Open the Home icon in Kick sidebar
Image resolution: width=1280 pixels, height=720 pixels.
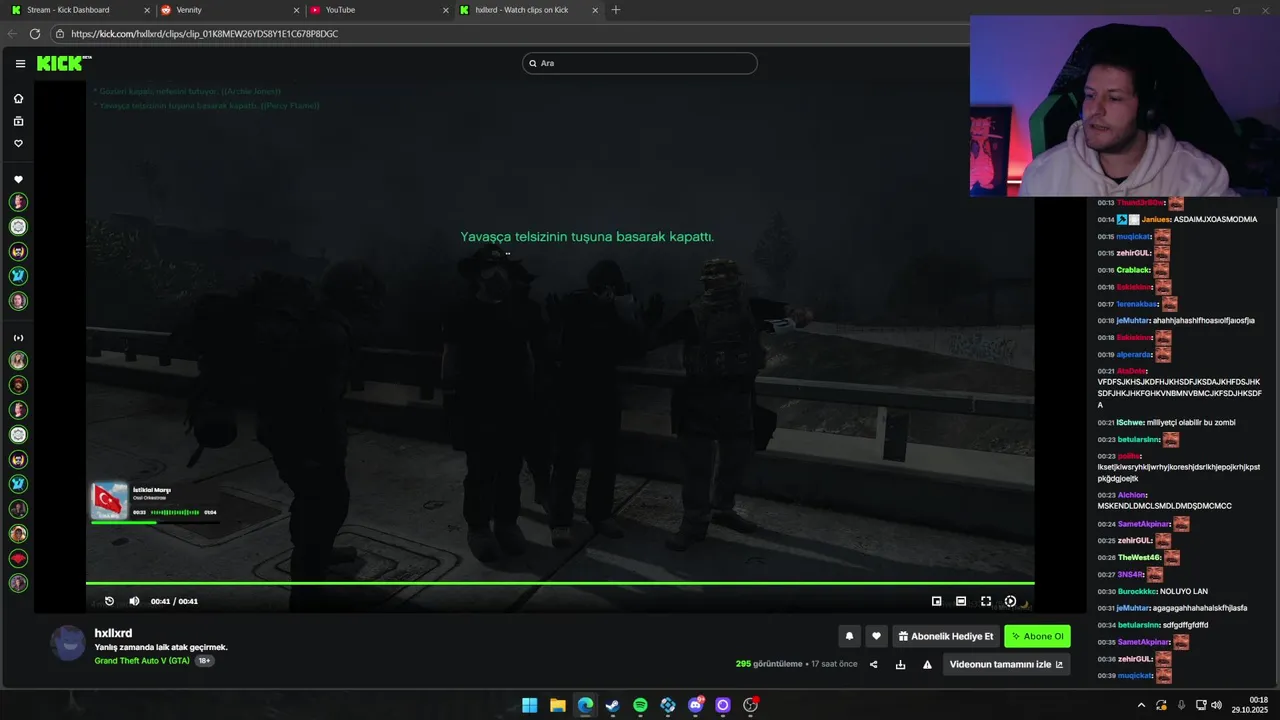18,98
